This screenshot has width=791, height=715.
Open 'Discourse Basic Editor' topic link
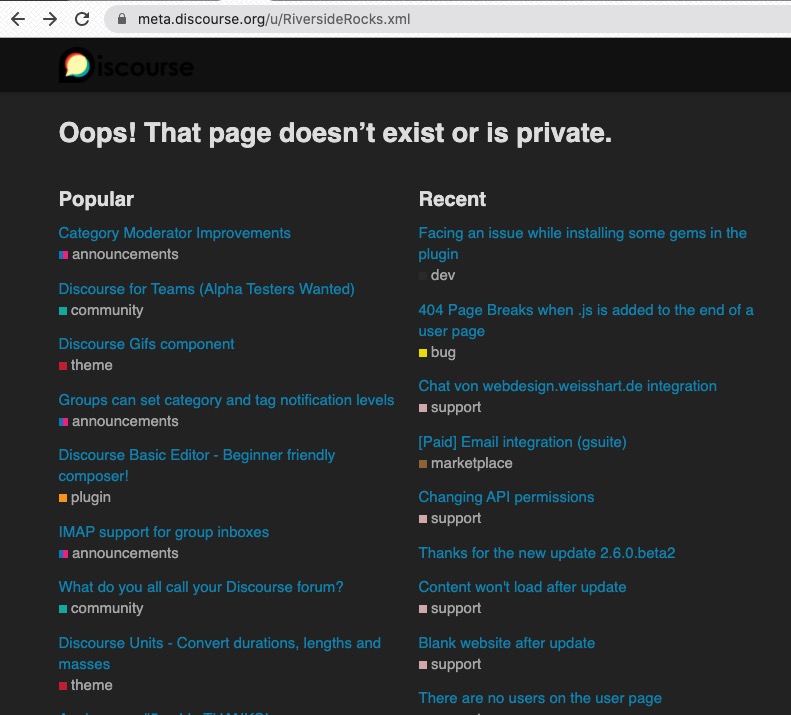[197, 465]
